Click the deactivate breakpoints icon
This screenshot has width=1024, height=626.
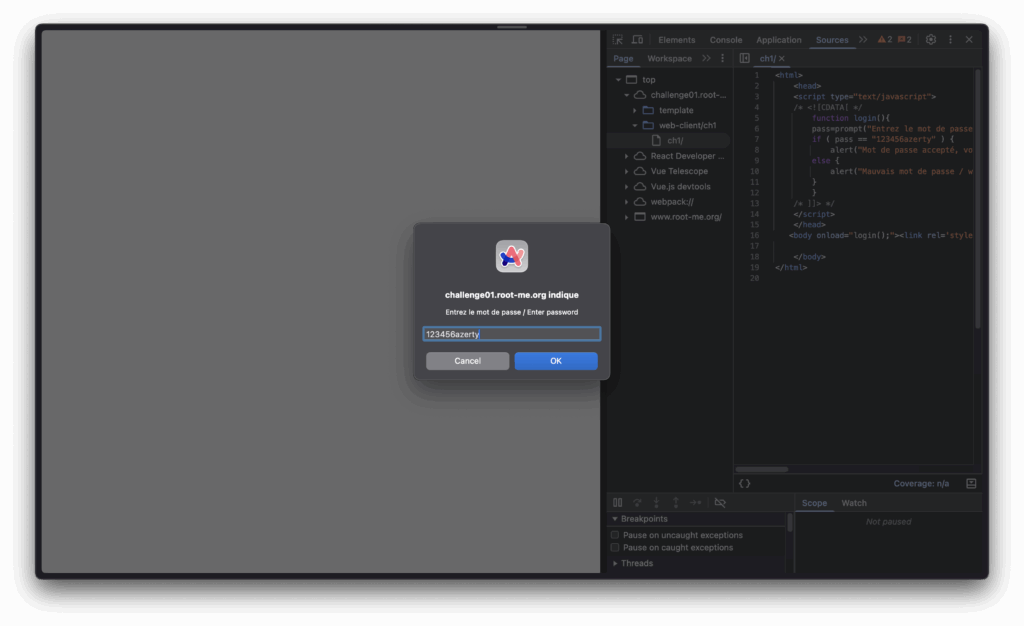720,503
